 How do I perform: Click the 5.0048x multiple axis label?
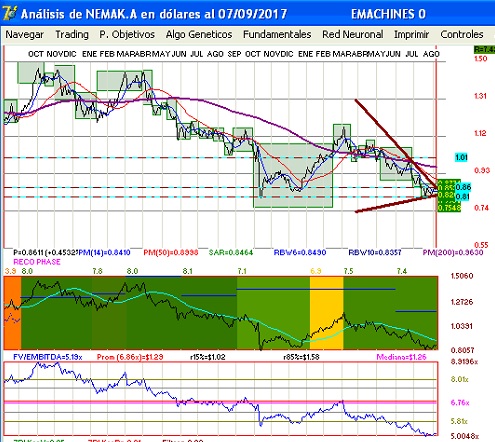coord(465,436)
